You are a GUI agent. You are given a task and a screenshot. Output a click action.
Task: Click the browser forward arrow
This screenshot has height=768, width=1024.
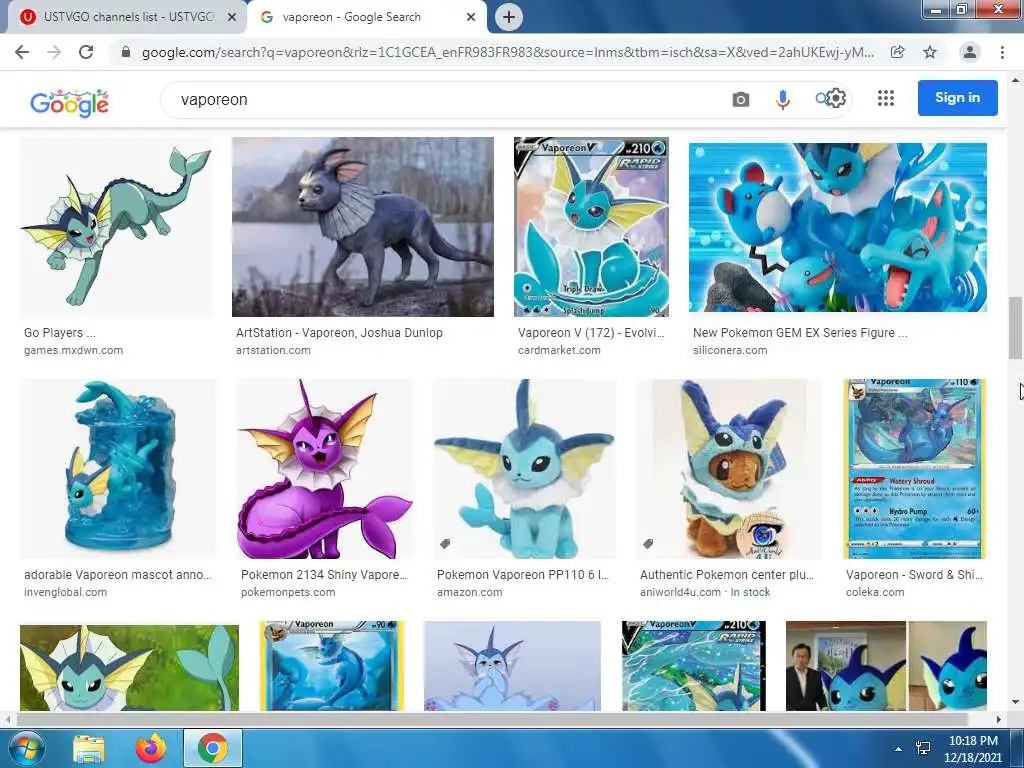click(54, 52)
